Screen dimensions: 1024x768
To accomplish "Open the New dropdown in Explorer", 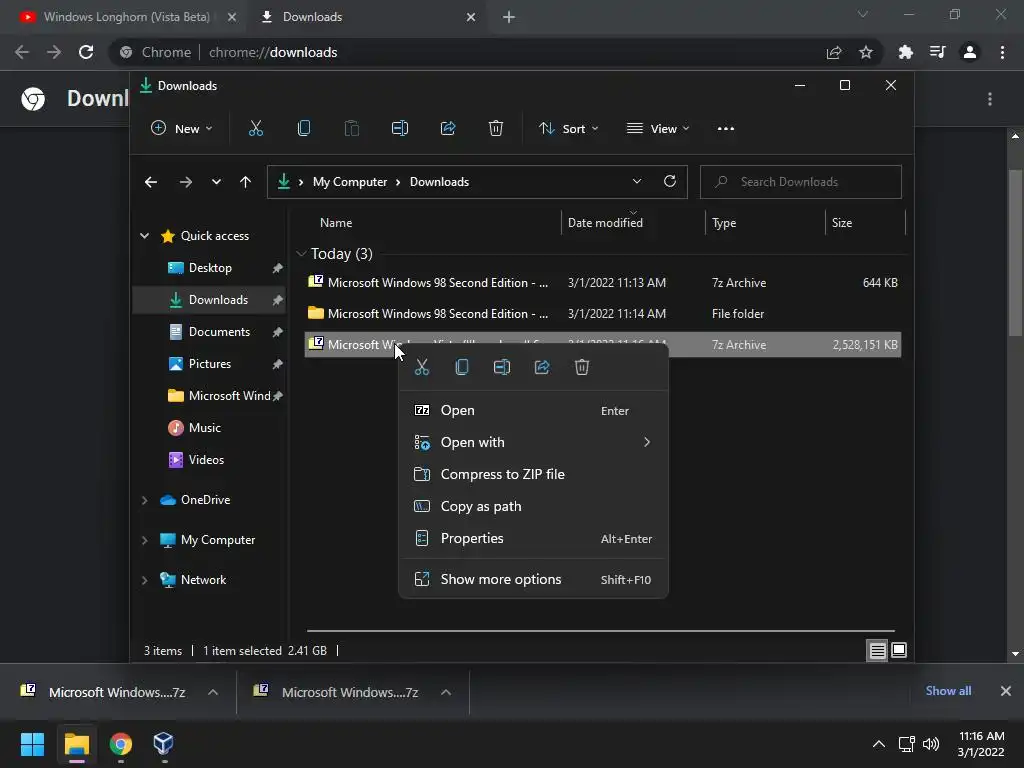I will 182,129.
